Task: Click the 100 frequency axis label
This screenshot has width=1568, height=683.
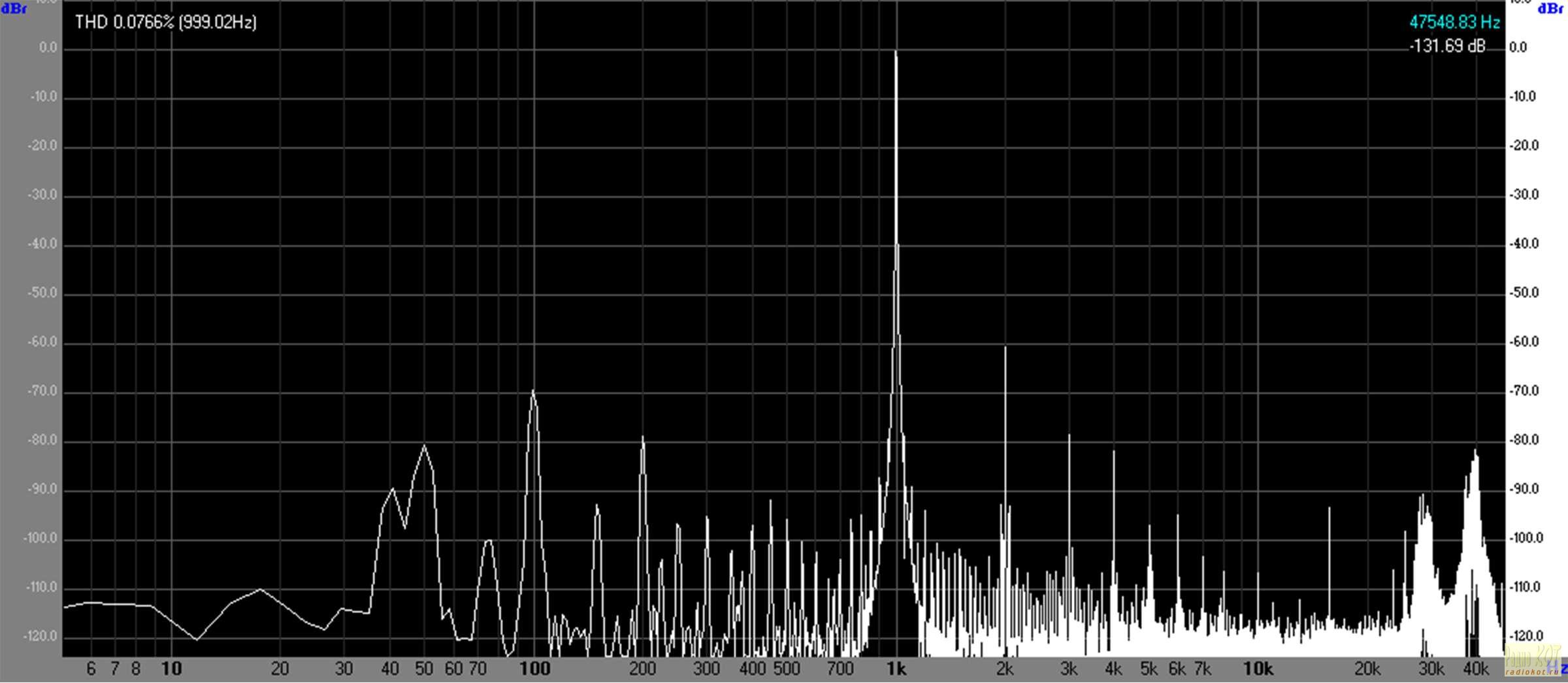Action: (x=534, y=669)
